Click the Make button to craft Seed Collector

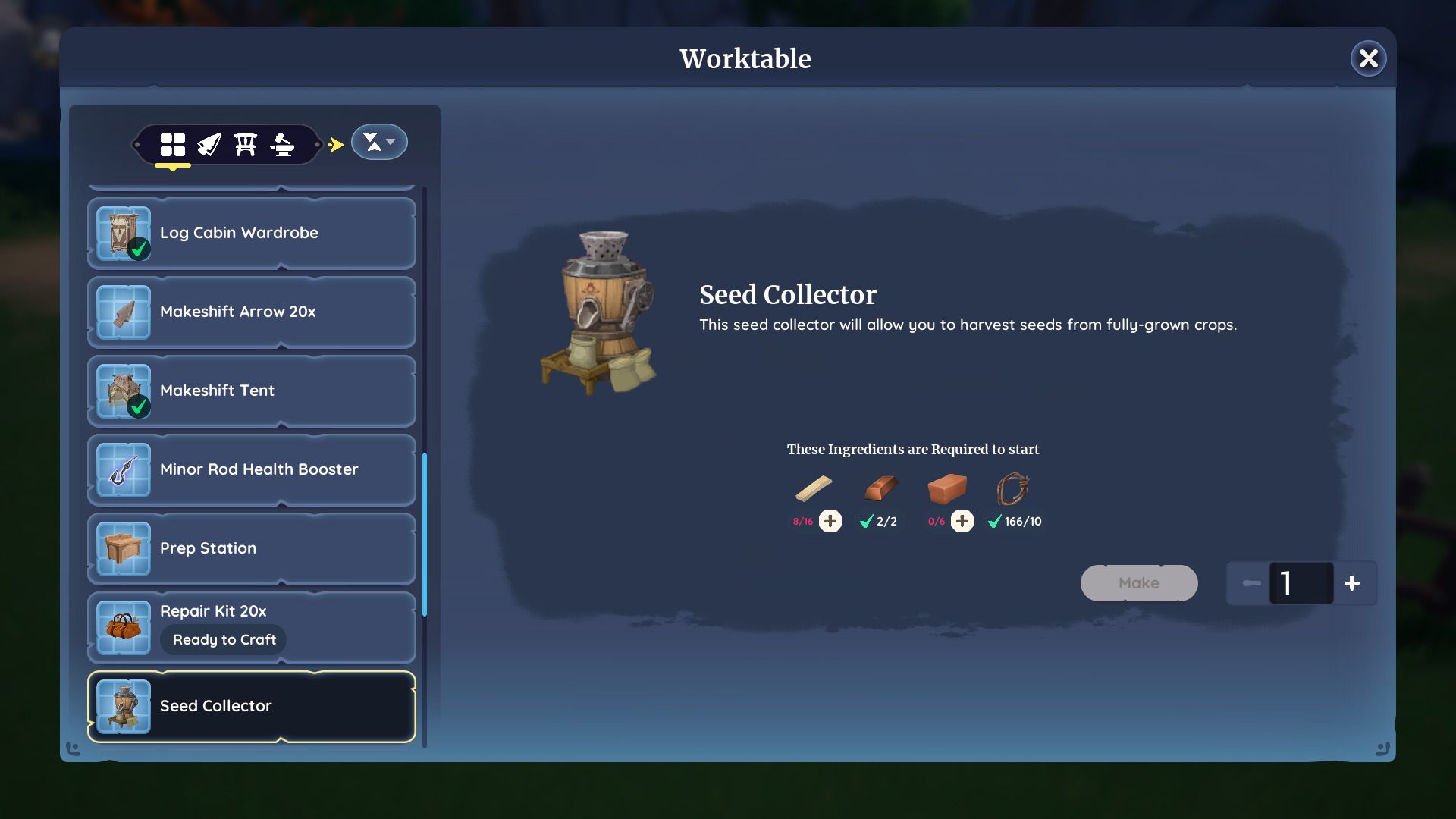click(1139, 582)
